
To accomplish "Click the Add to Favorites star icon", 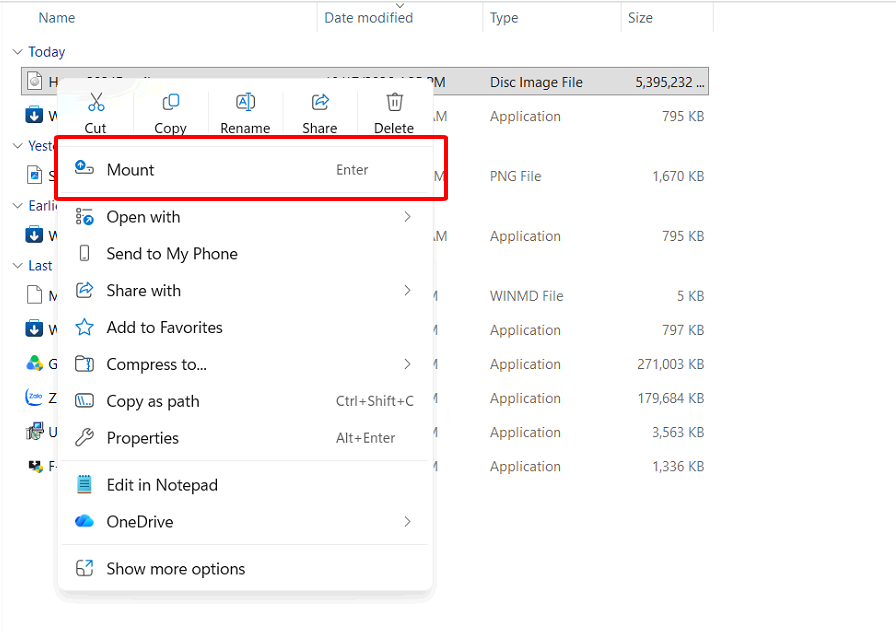I will (85, 327).
